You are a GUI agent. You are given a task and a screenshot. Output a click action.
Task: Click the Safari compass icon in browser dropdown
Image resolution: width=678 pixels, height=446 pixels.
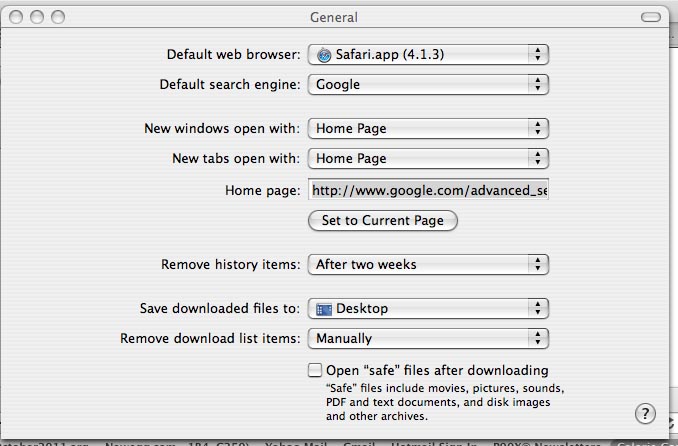coord(324,55)
